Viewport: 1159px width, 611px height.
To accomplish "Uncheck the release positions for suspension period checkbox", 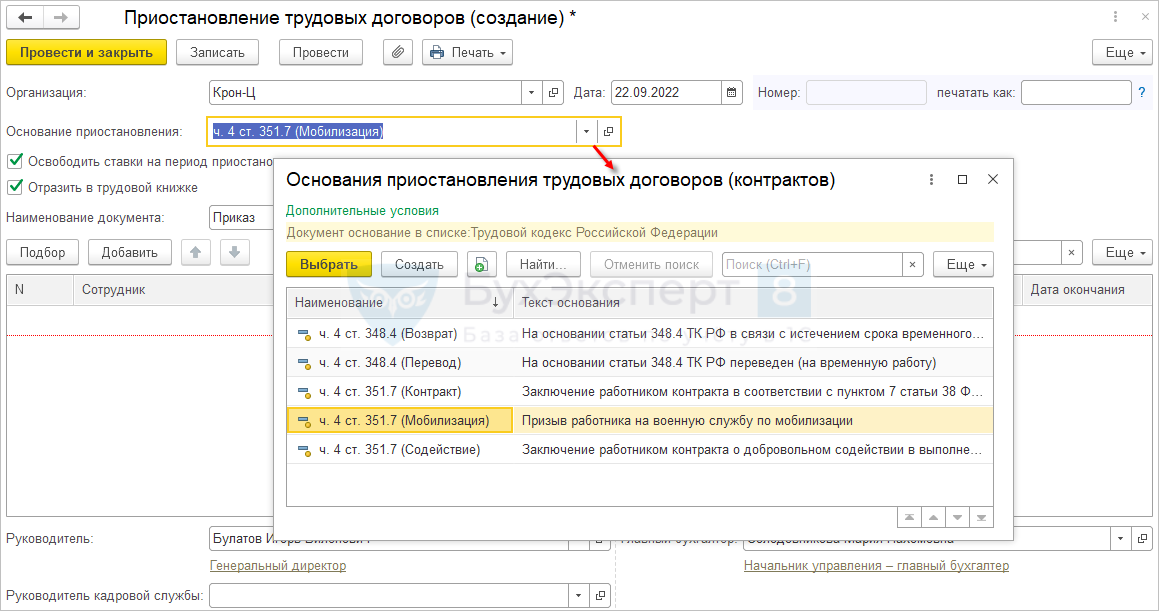I will pyautogui.click(x=15, y=161).
